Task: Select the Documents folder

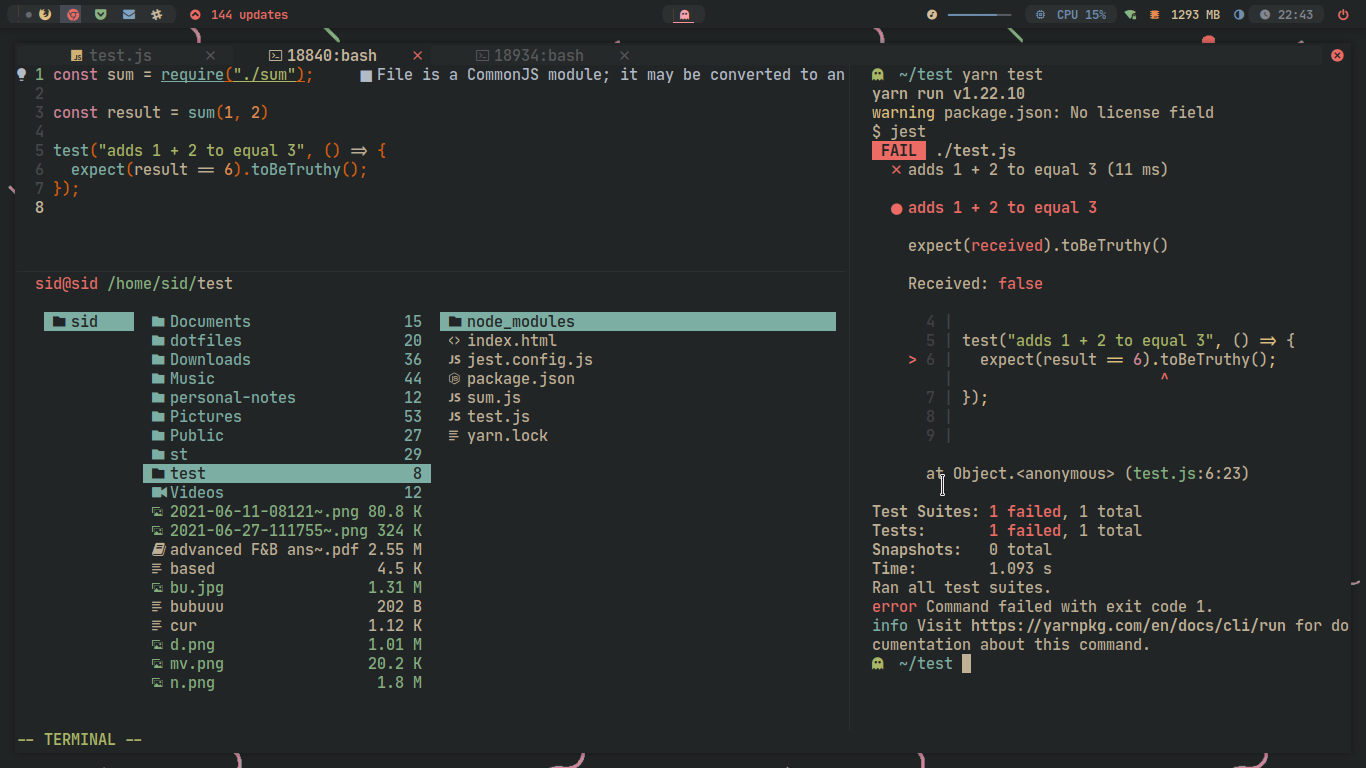Action: (287, 322)
